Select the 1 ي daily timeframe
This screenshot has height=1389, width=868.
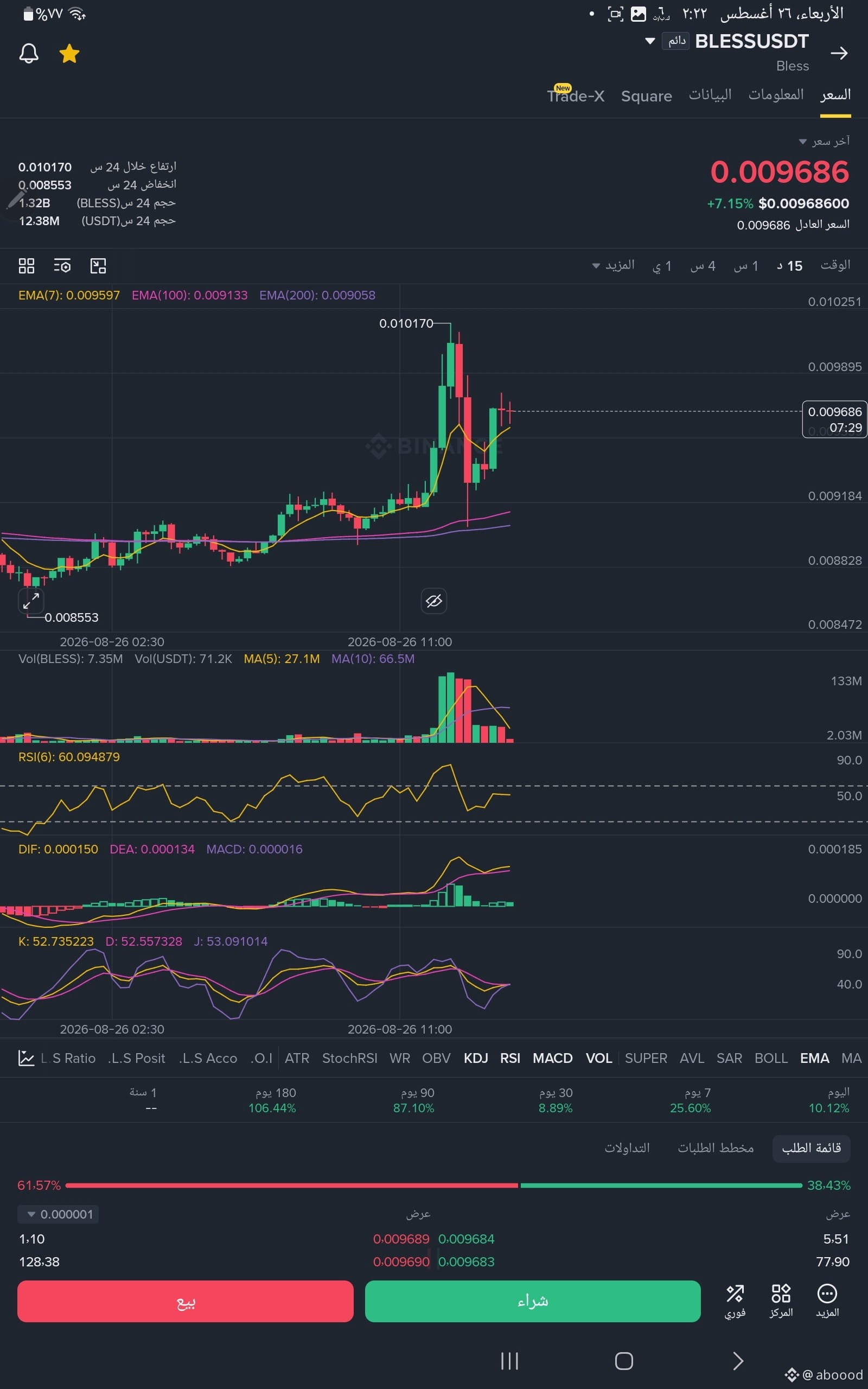click(x=662, y=266)
